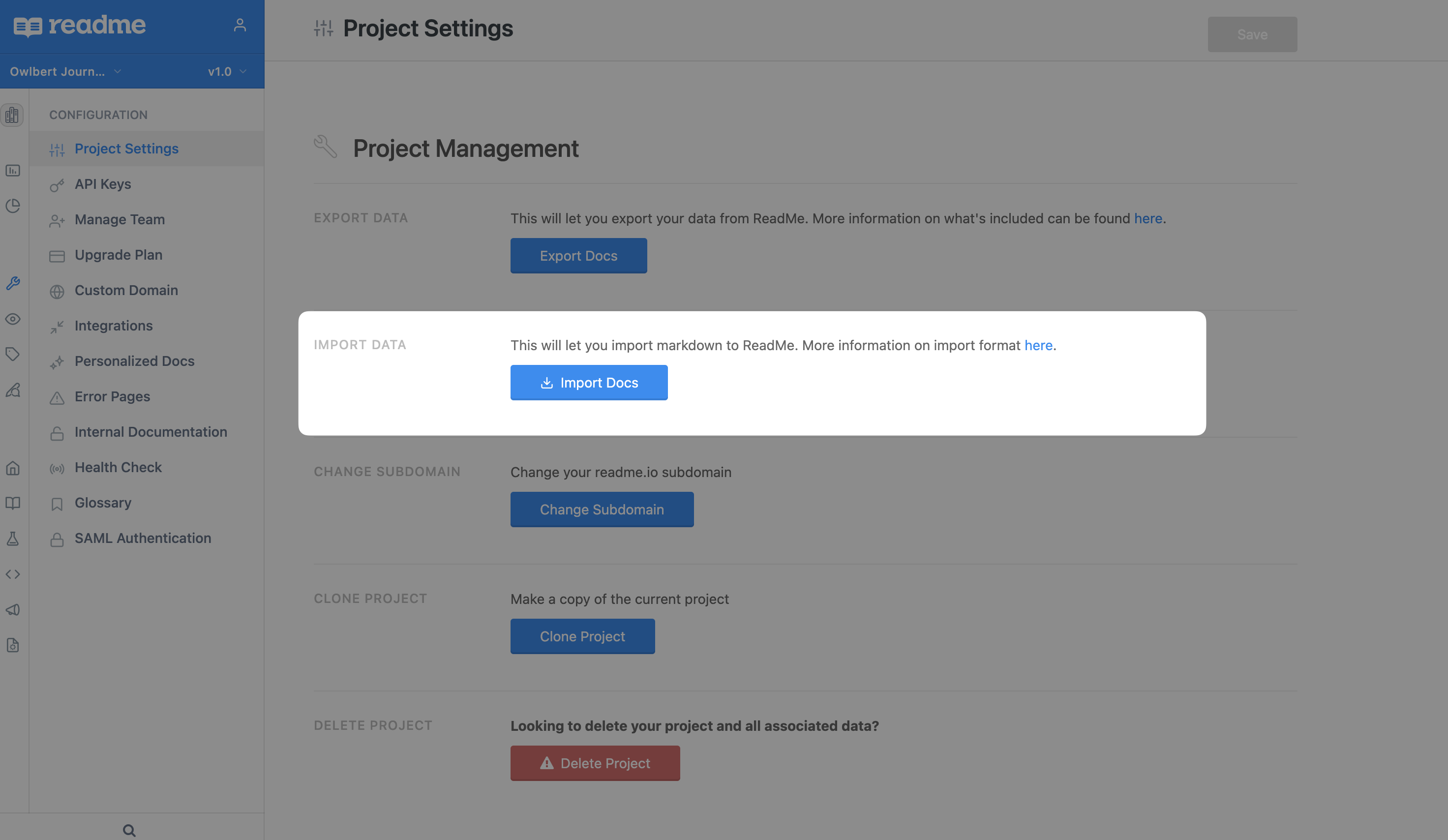This screenshot has height=840, width=1448.
Task: Go to Custom Domain settings
Action: pyautogui.click(x=126, y=290)
